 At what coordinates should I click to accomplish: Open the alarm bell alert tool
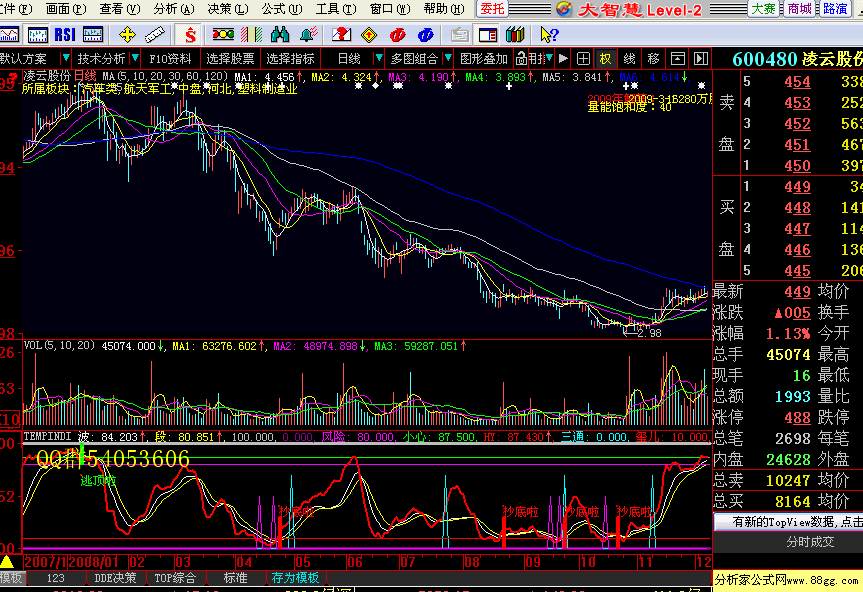click(x=309, y=35)
